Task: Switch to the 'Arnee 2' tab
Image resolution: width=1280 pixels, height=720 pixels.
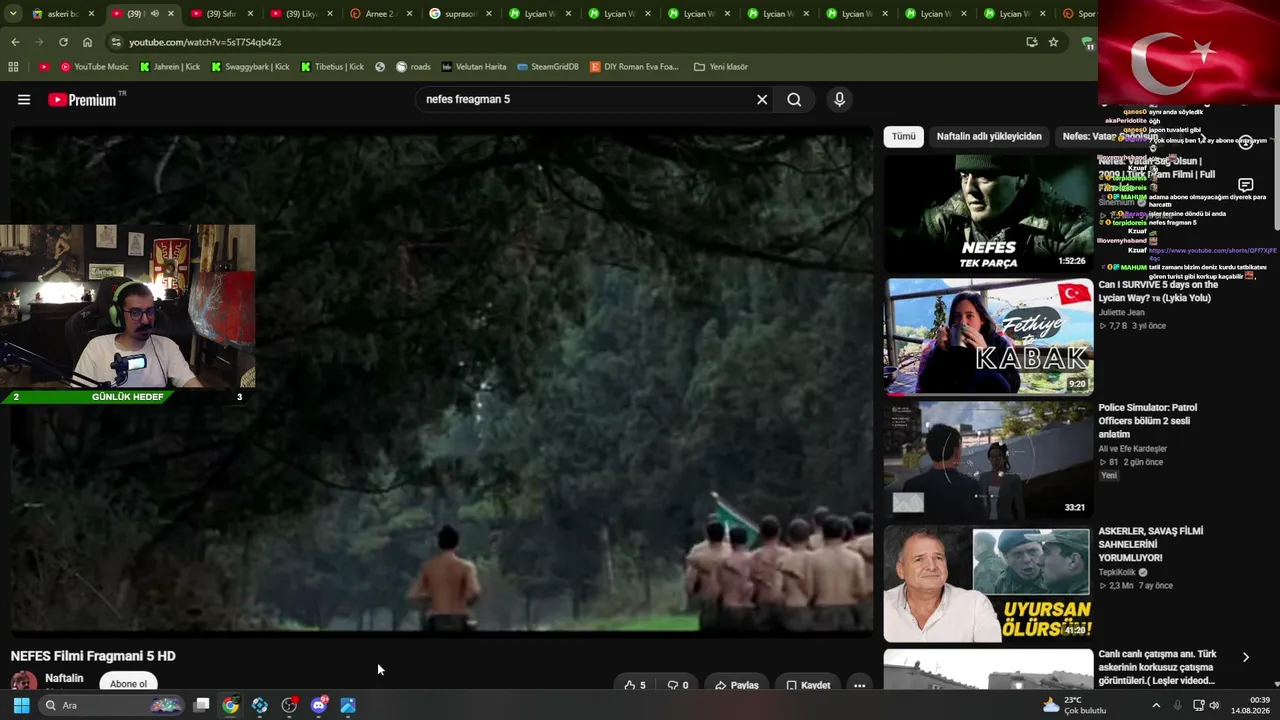Action: point(378,14)
